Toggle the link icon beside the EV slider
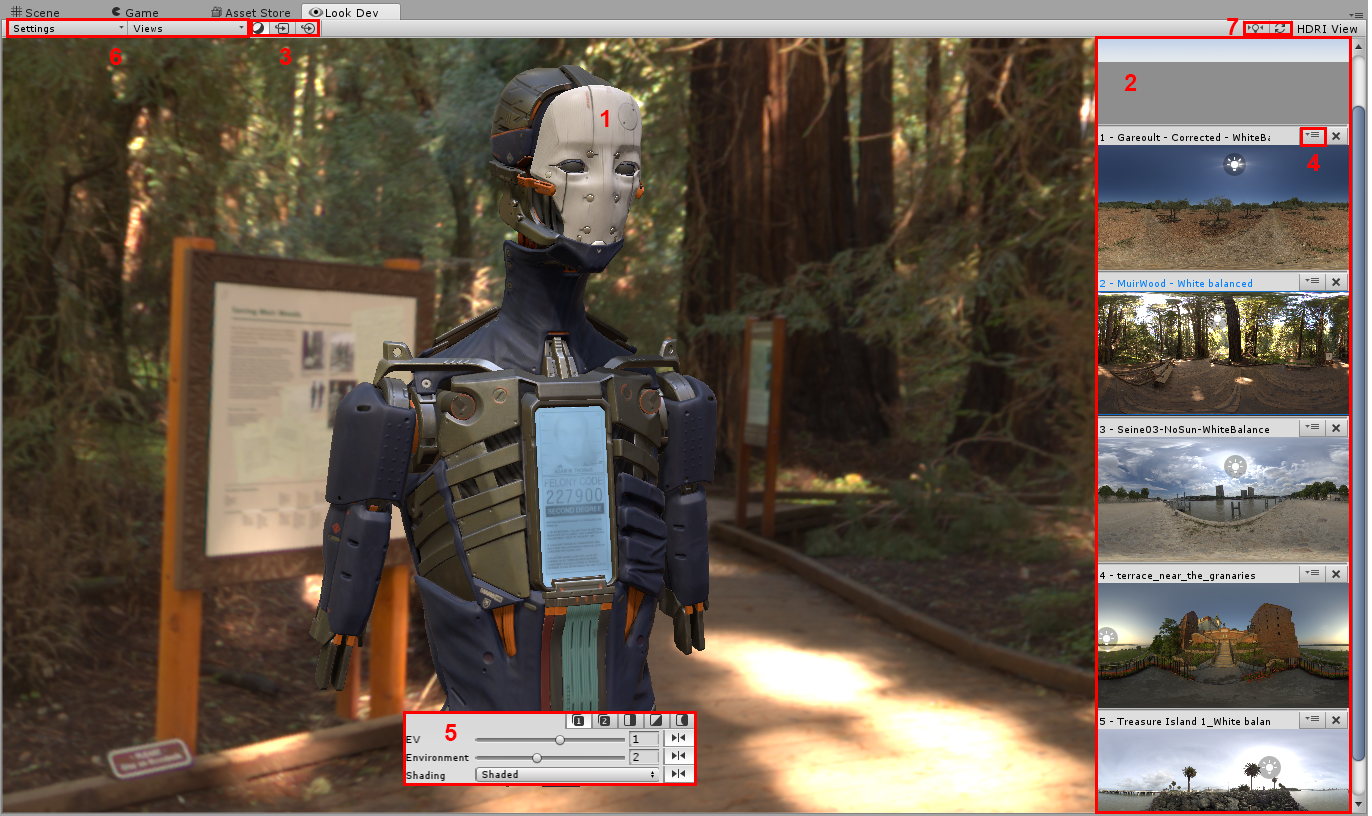 point(679,739)
